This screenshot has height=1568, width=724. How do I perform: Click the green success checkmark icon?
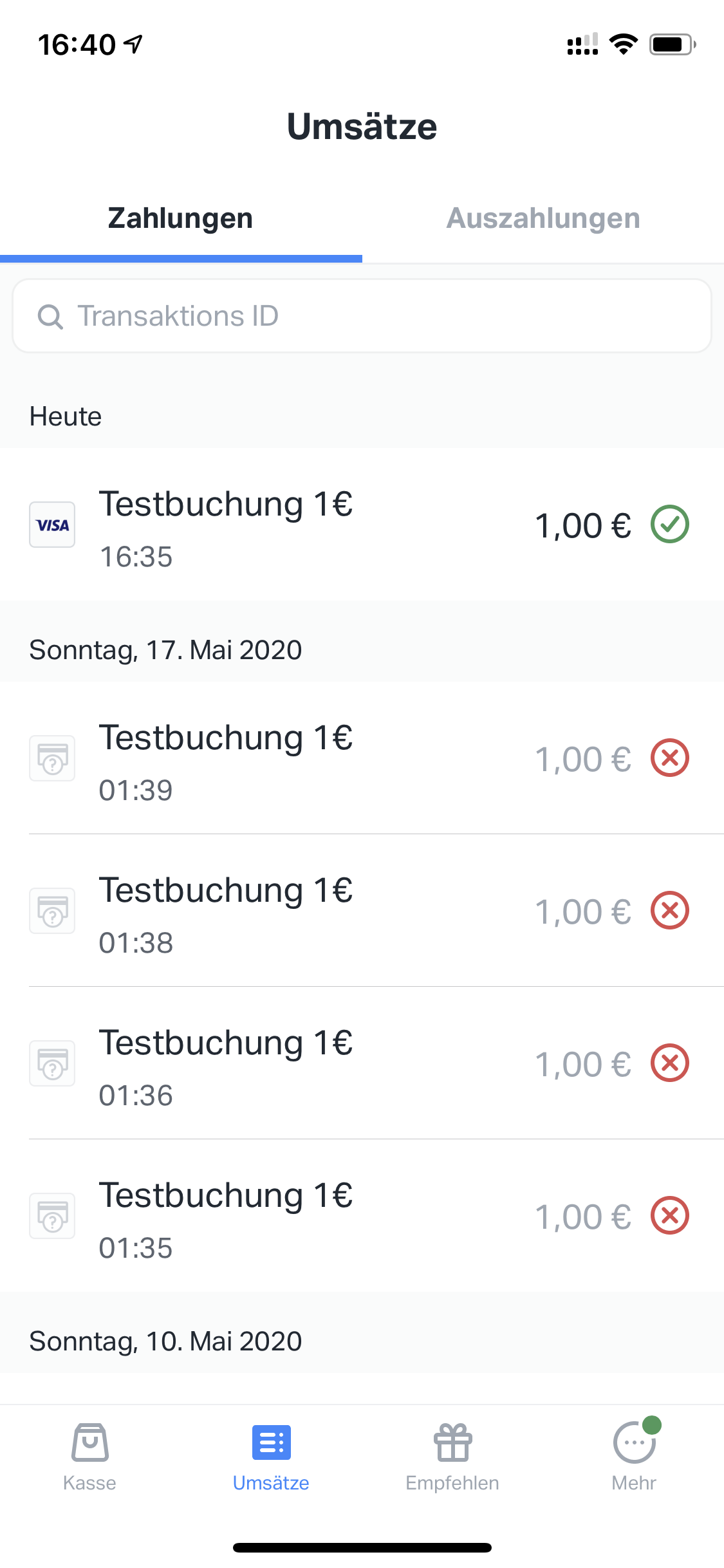coord(669,524)
